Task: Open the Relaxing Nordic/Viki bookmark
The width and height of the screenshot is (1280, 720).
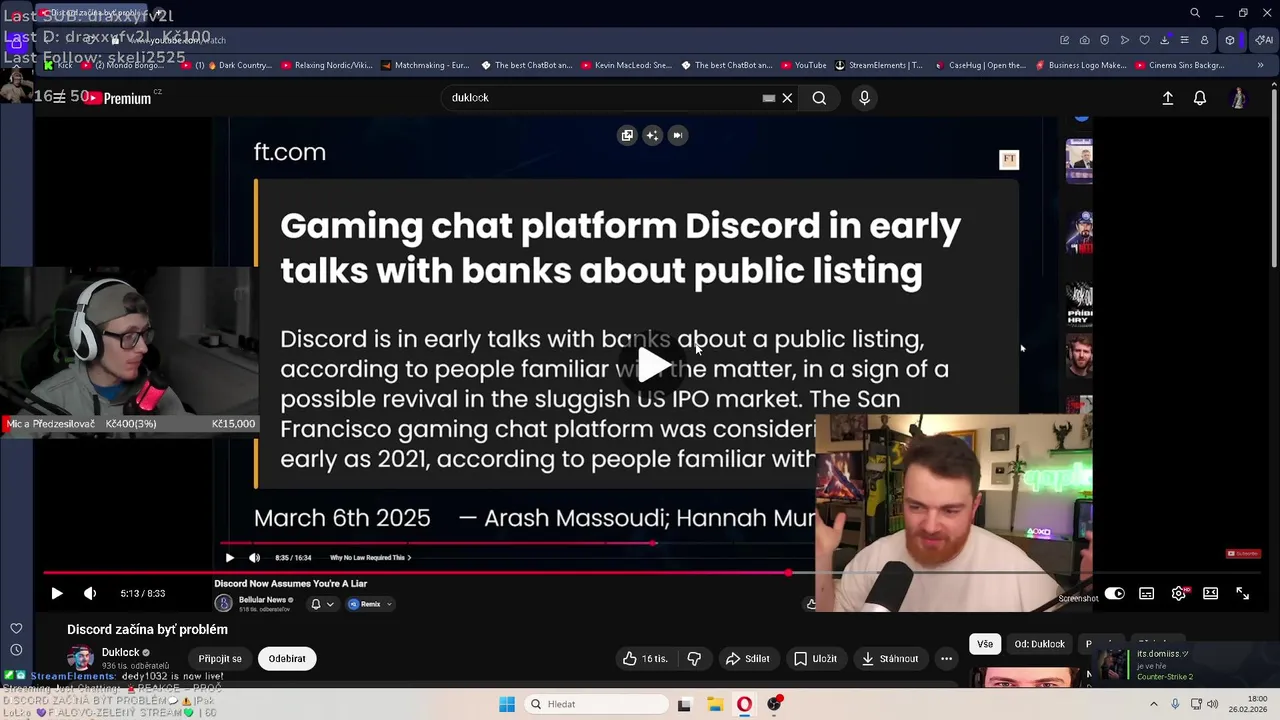Action: click(x=328, y=65)
